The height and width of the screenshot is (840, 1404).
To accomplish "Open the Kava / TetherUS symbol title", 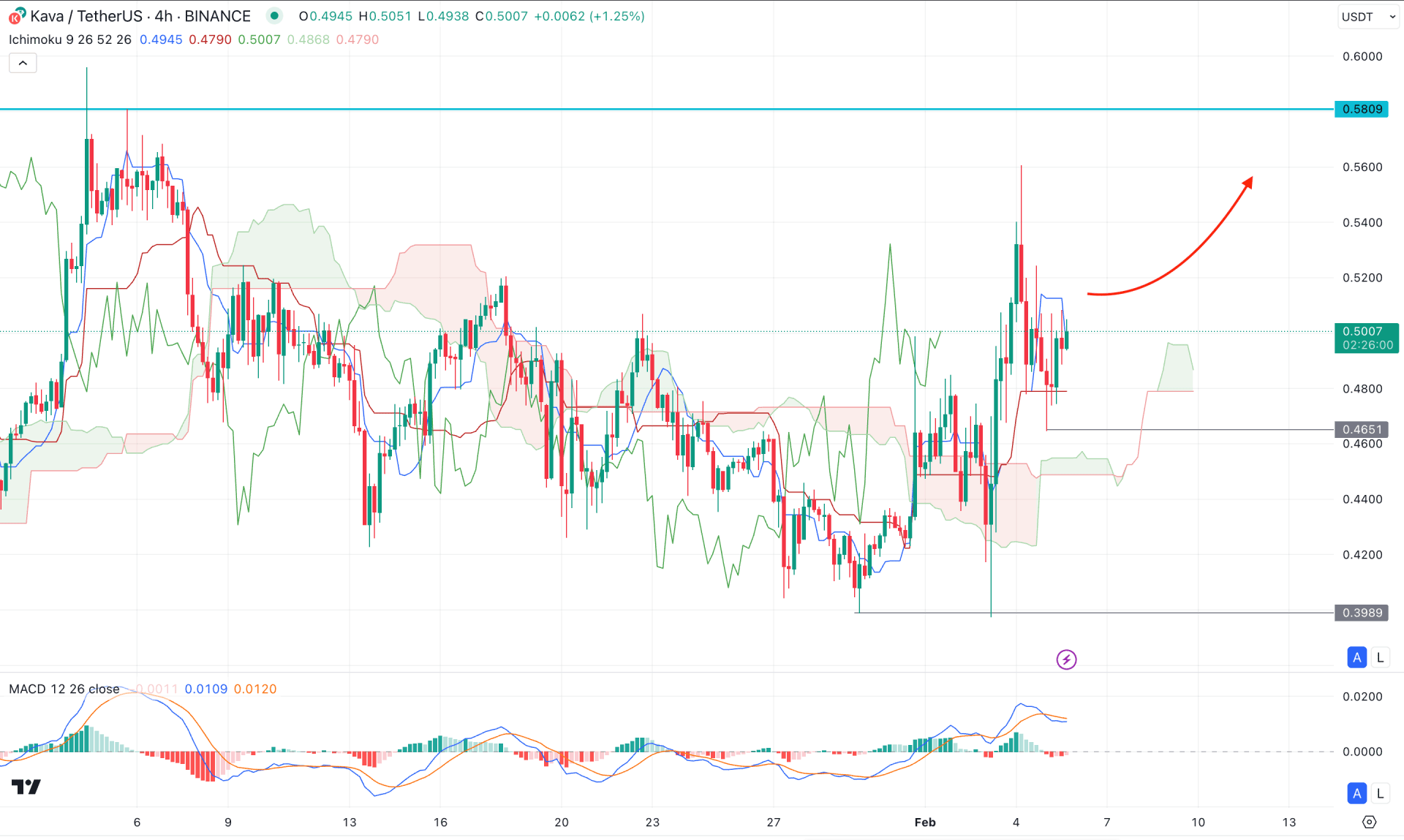I will pyautogui.click(x=140, y=16).
